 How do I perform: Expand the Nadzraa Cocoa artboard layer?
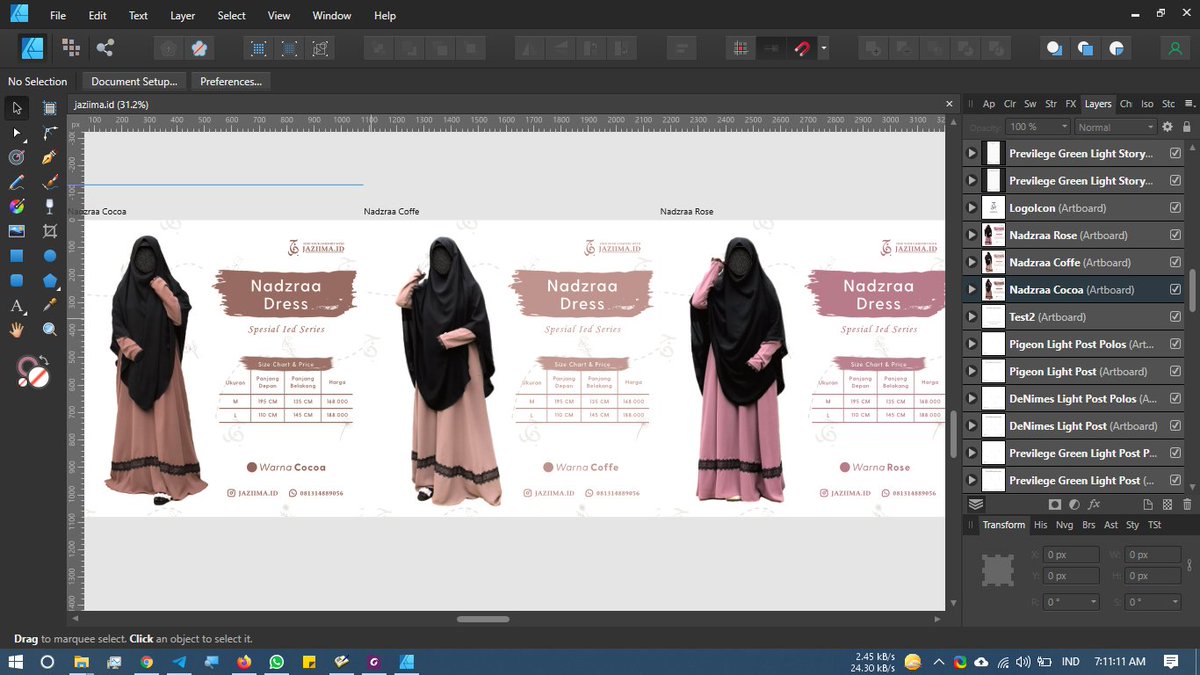tap(970, 289)
